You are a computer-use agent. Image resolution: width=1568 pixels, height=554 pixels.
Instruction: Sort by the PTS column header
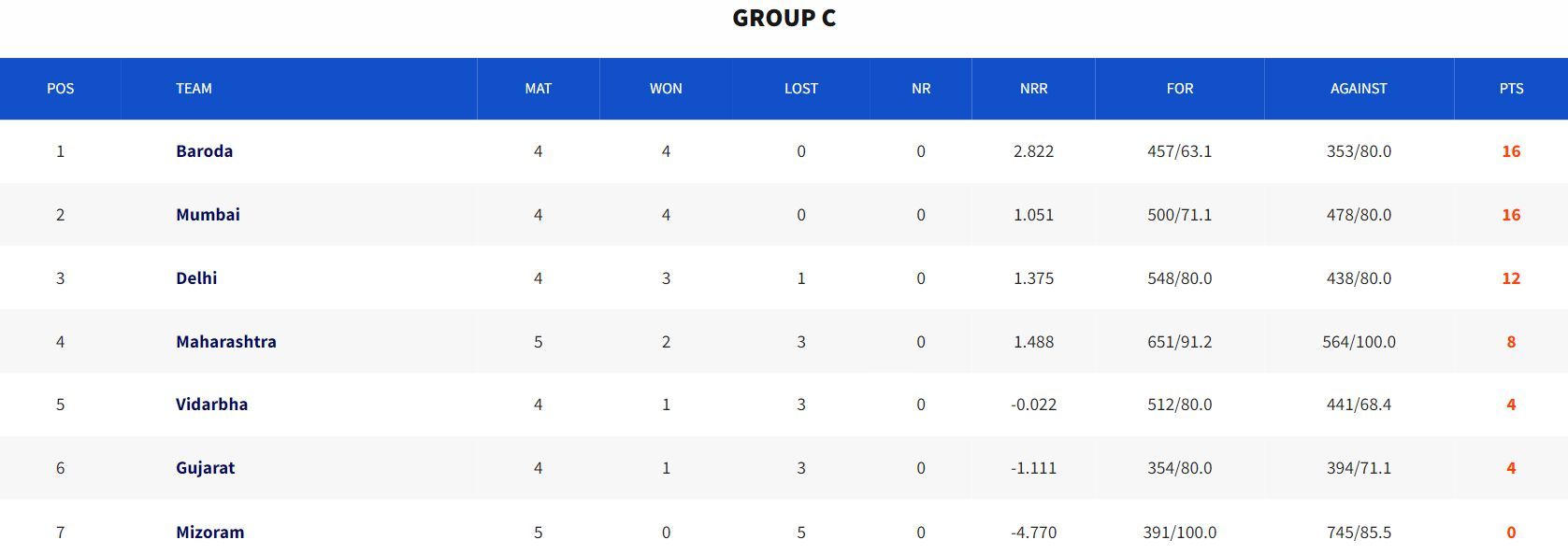(1511, 89)
